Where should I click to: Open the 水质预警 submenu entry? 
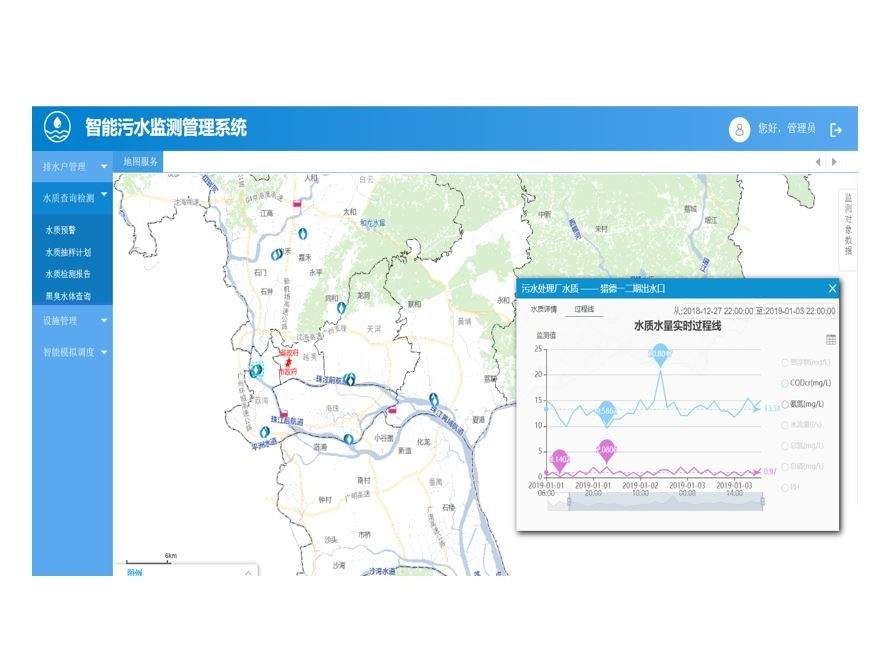click(x=61, y=230)
